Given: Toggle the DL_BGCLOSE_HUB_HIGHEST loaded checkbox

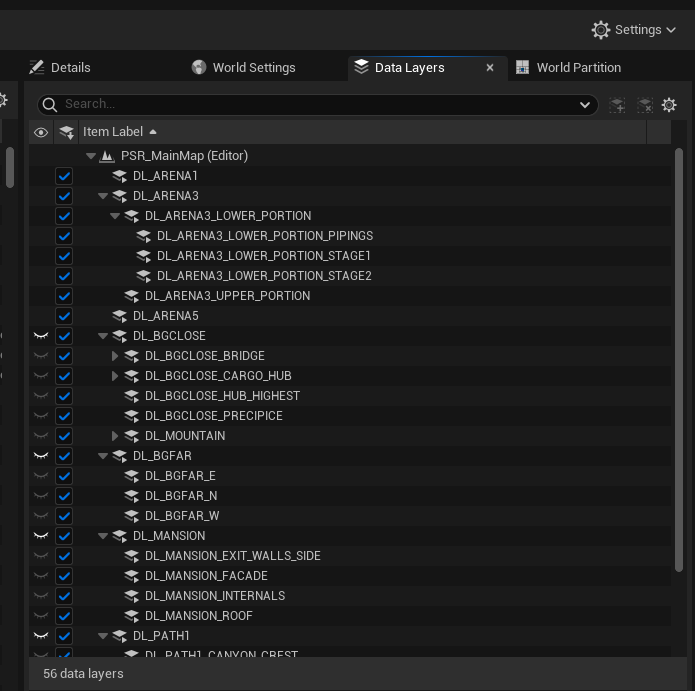Looking at the screenshot, I should [64, 396].
